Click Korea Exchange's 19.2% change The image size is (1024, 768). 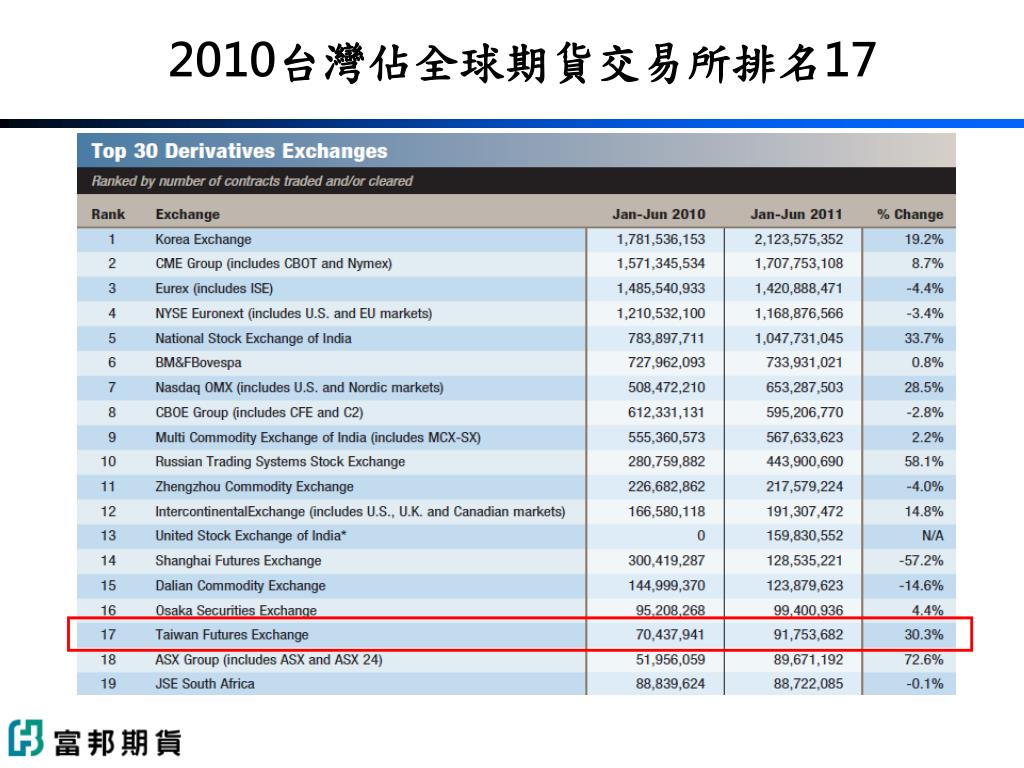tap(923, 239)
